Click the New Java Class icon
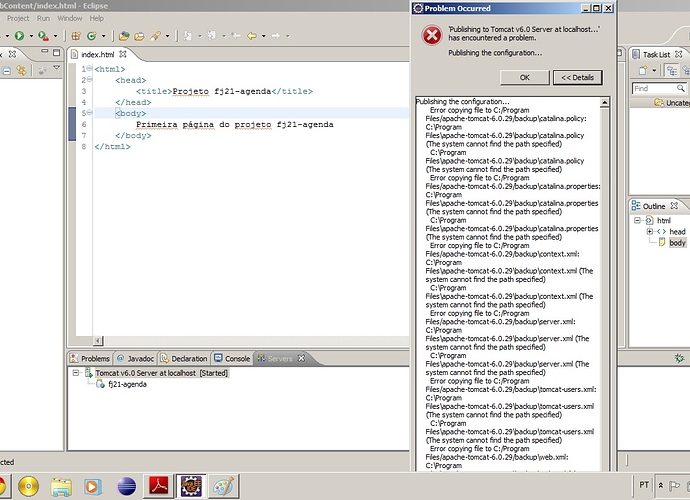The height and width of the screenshot is (500, 690). click(x=92, y=36)
